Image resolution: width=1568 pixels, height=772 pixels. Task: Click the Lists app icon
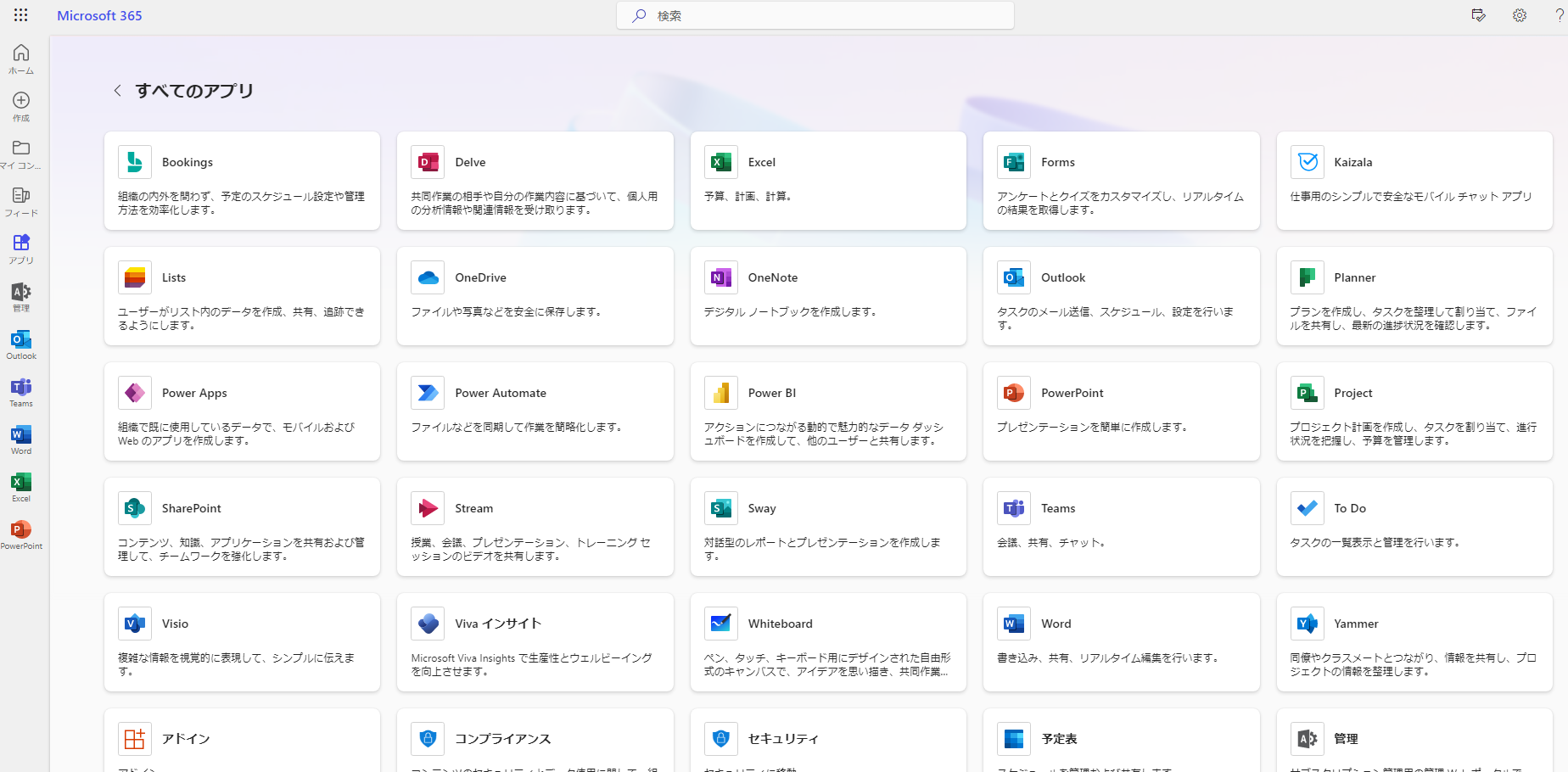[135, 277]
